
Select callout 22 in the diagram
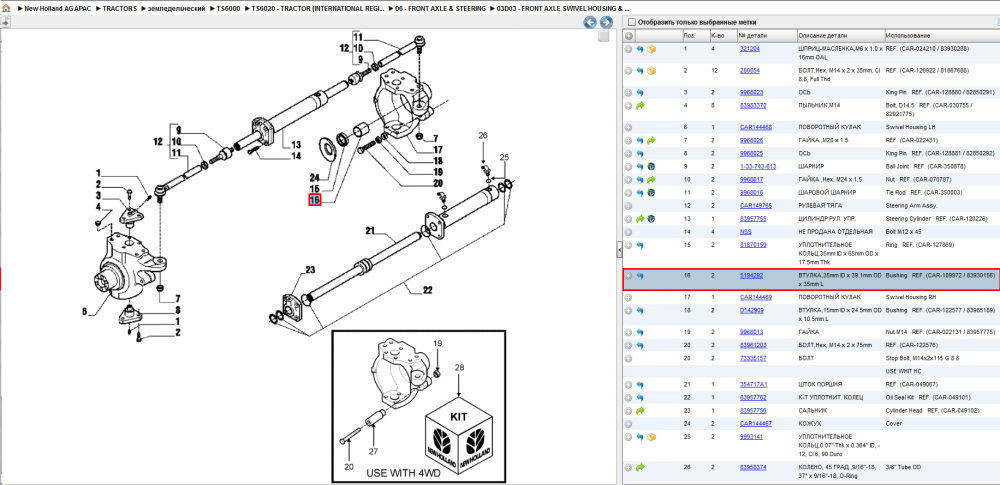tap(427, 290)
